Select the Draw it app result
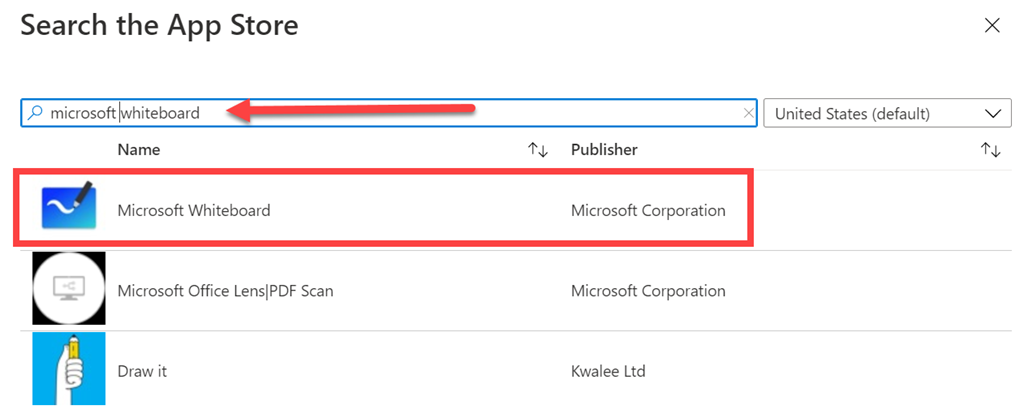 [x=142, y=371]
